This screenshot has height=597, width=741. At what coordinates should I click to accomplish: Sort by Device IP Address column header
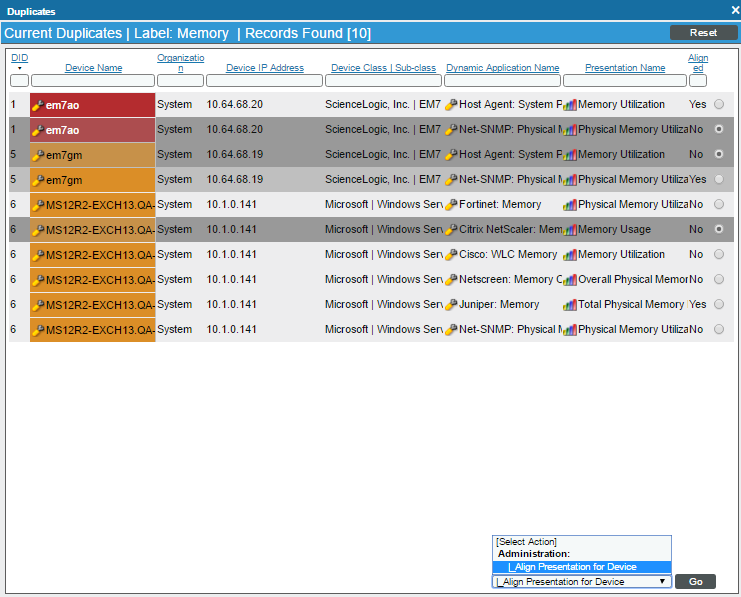point(265,68)
